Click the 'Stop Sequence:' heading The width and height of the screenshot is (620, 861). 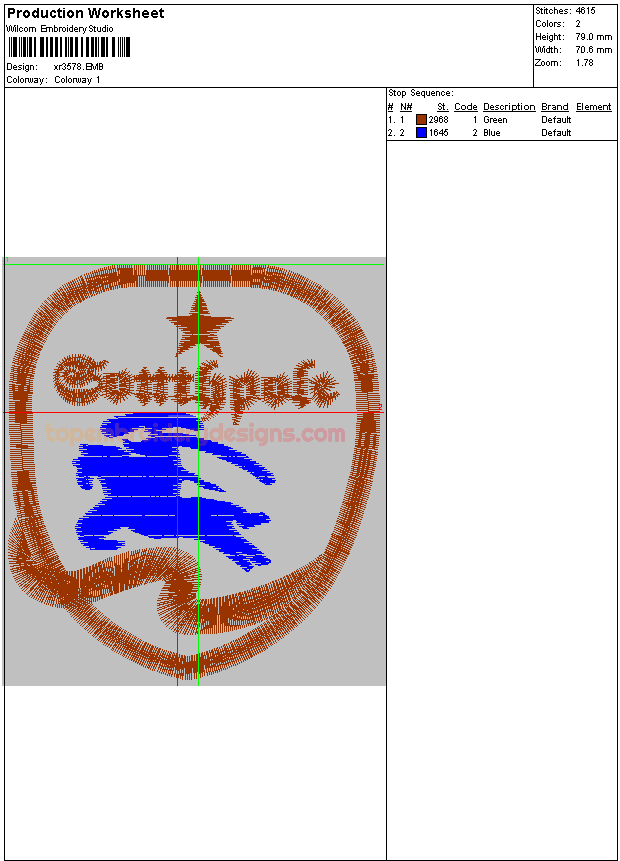(x=421, y=93)
